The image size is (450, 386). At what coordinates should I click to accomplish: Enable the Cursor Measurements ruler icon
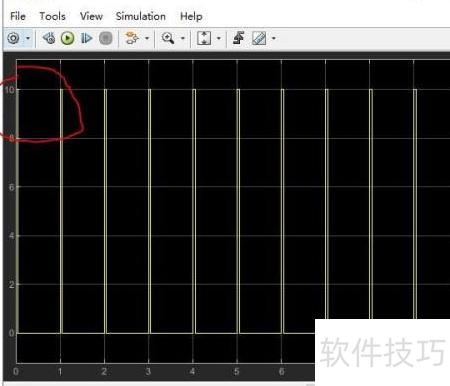tap(259, 38)
